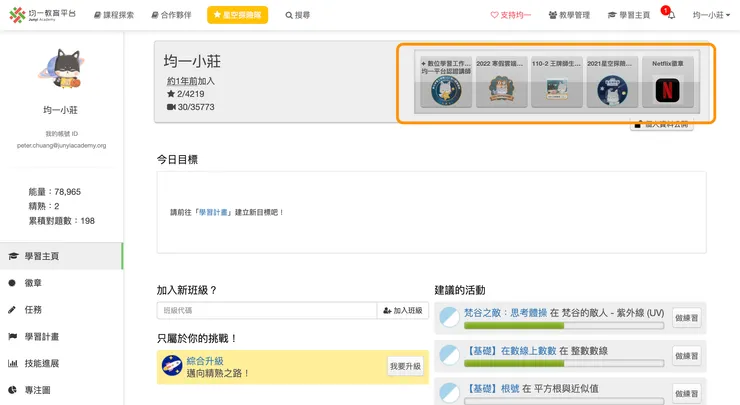This screenshot has height=405, width=740.
Task: Select the Netflix徽章 badge
Action: point(668,82)
